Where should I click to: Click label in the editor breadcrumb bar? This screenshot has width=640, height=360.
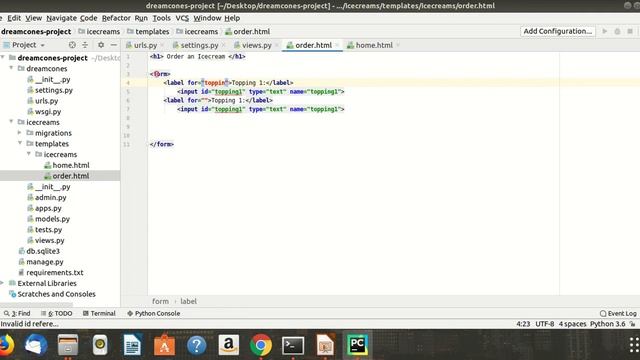click(x=189, y=301)
